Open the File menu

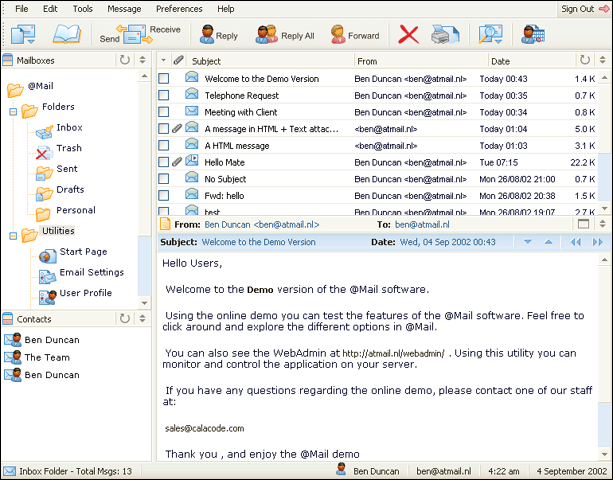[22, 9]
